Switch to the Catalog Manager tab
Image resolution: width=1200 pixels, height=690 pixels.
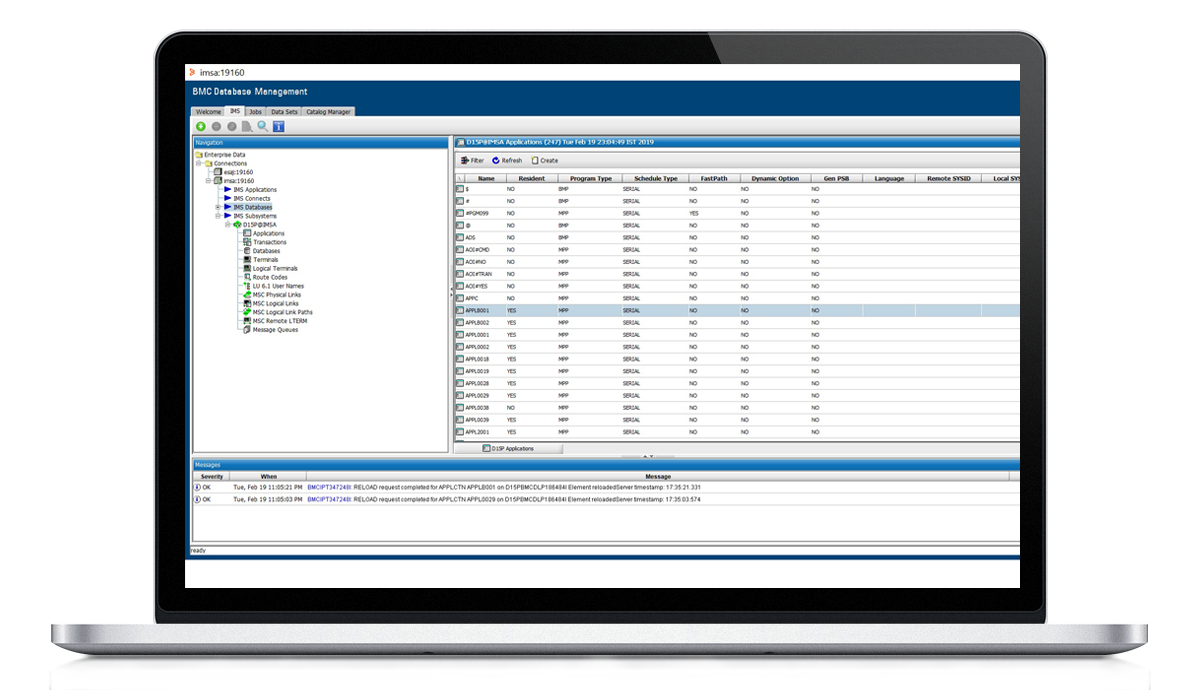(x=328, y=112)
